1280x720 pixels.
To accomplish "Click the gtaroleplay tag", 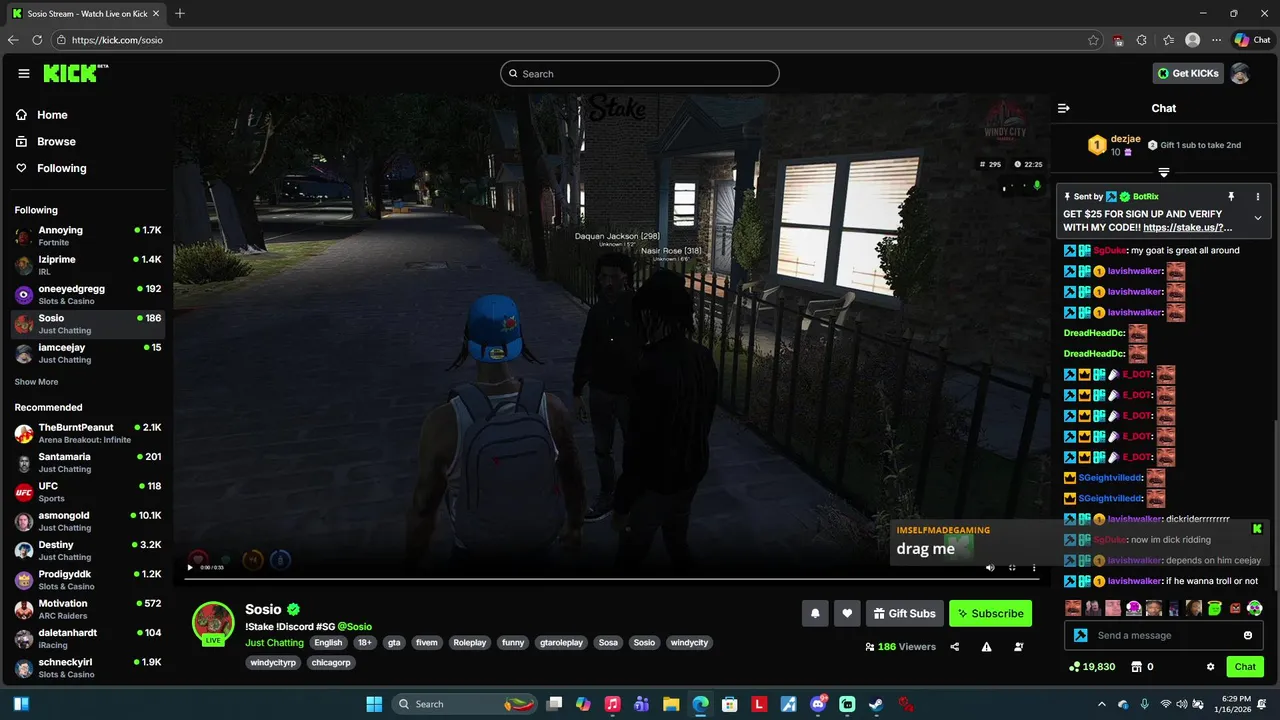I will coord(560,642).
